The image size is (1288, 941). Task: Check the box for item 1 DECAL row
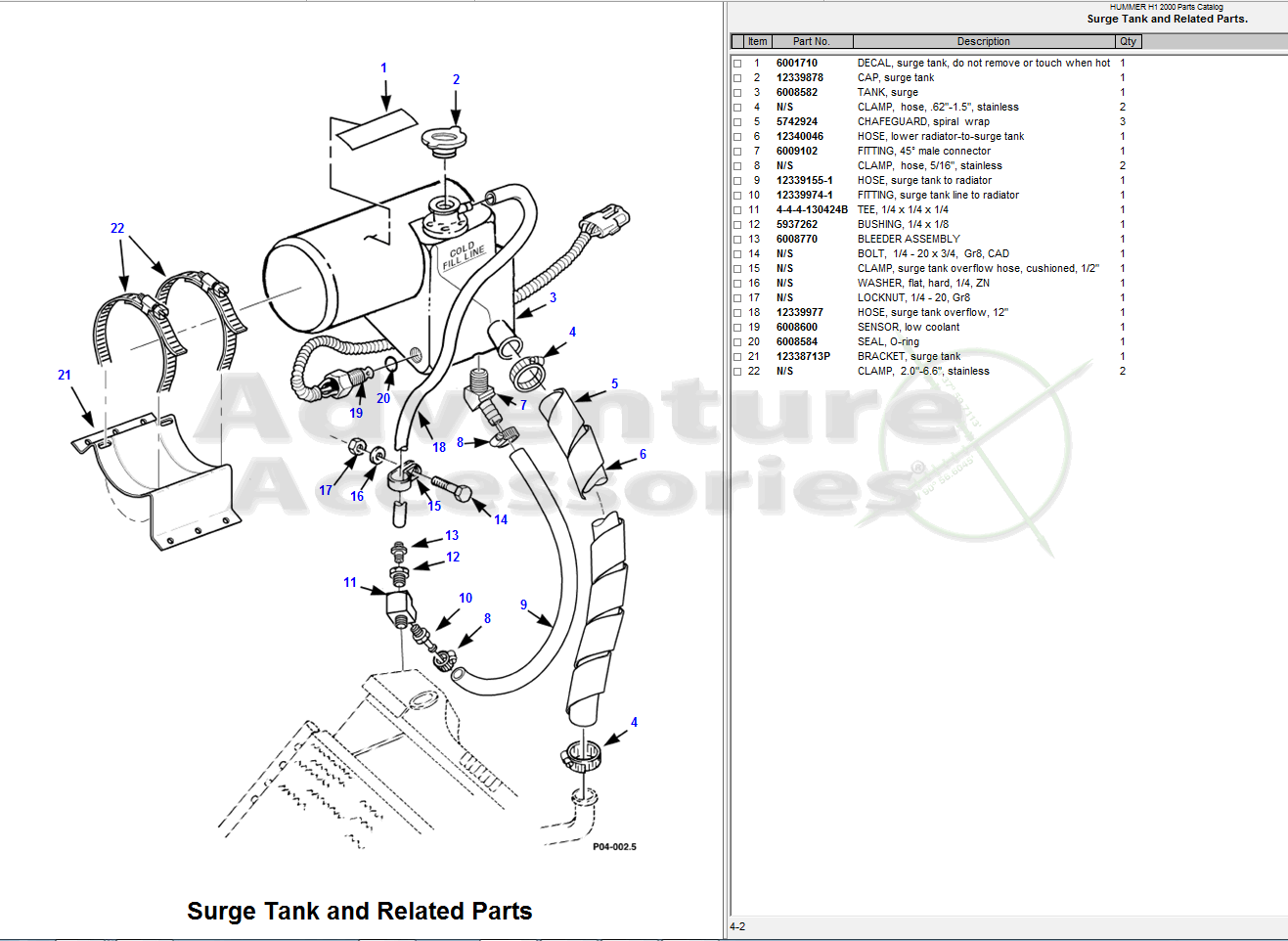737,64
